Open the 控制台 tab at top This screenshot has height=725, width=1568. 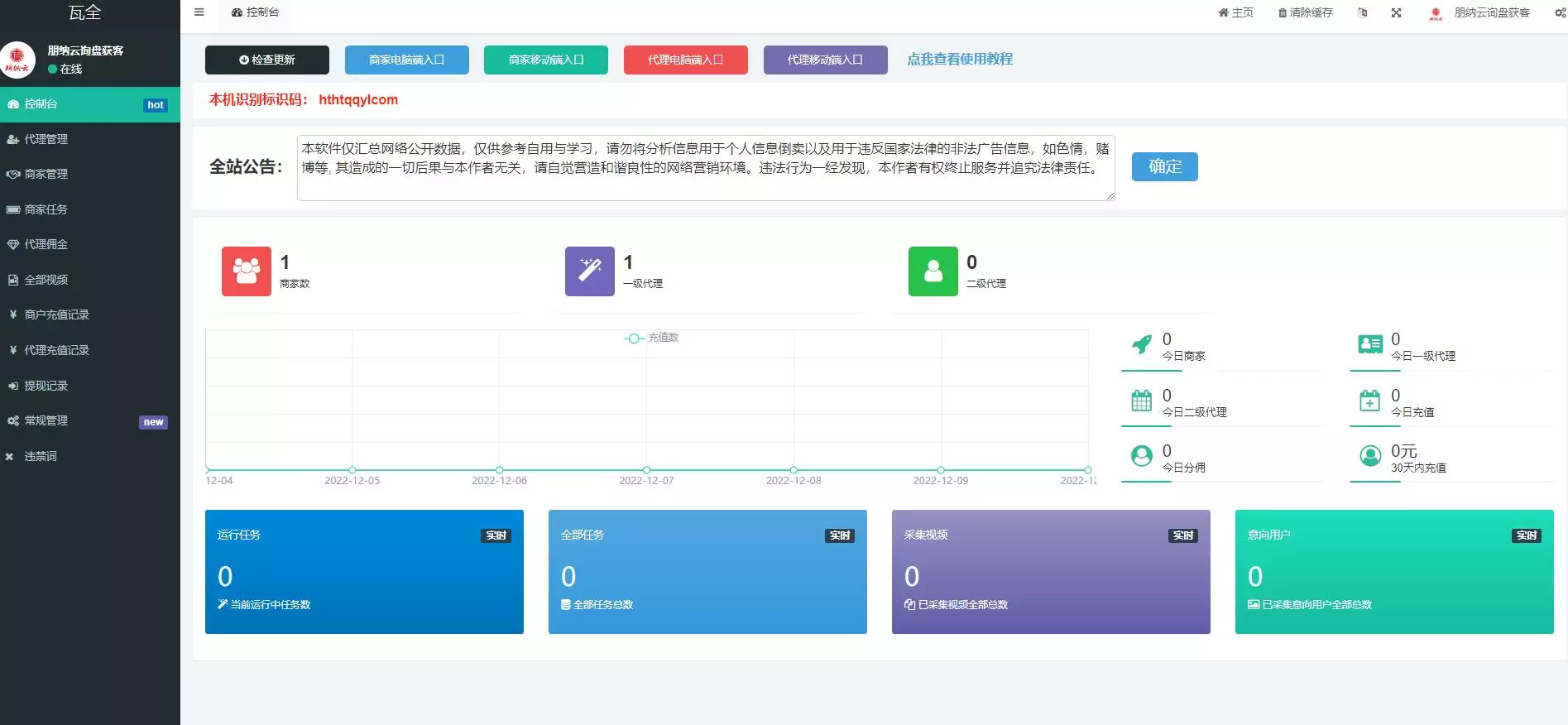pos(255,12)
